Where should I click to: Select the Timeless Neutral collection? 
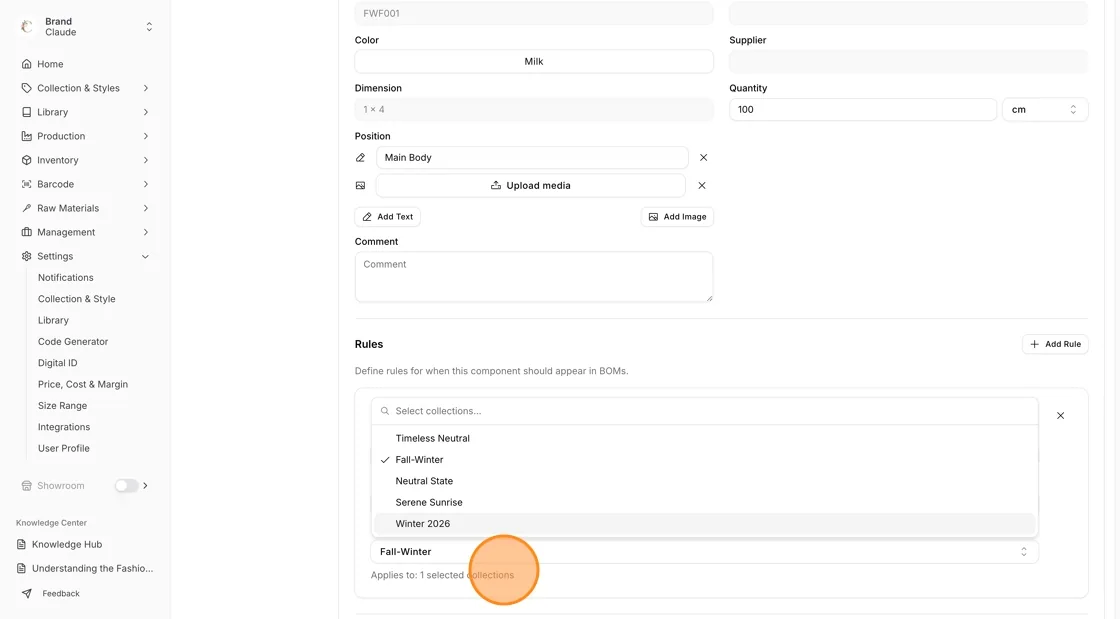click(704, 438)
